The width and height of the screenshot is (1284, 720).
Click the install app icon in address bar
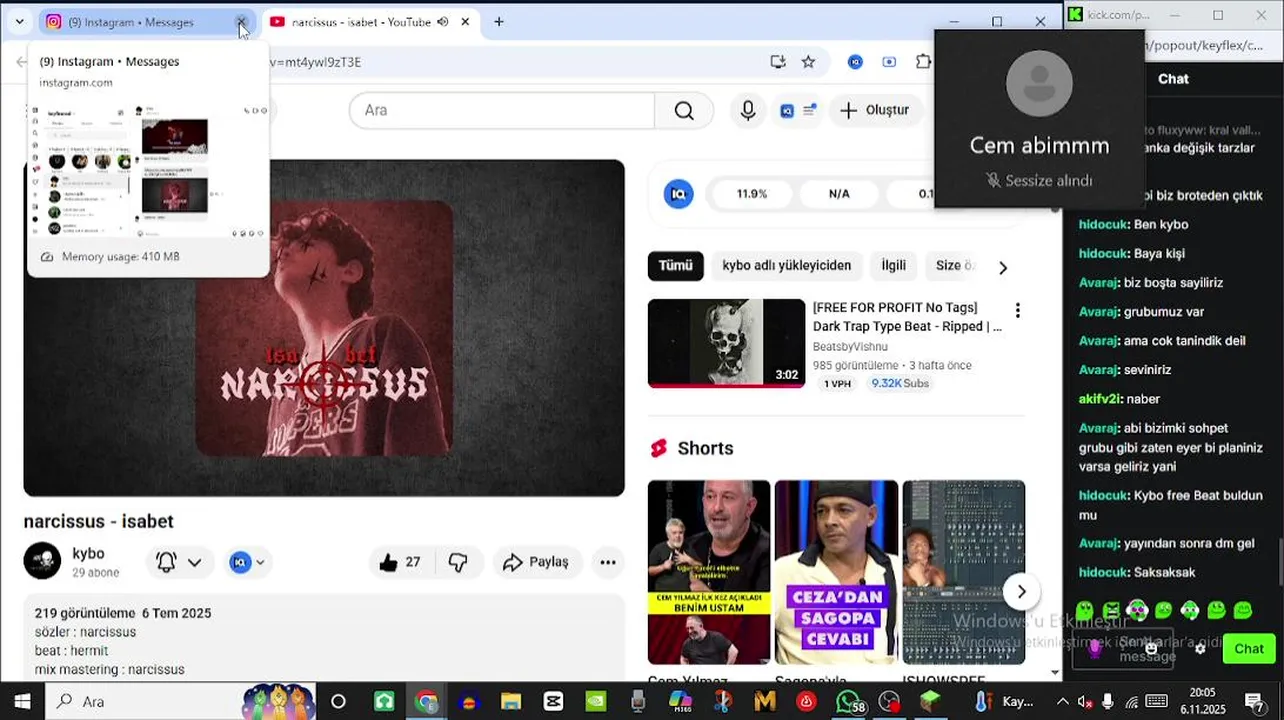point(778,62)
